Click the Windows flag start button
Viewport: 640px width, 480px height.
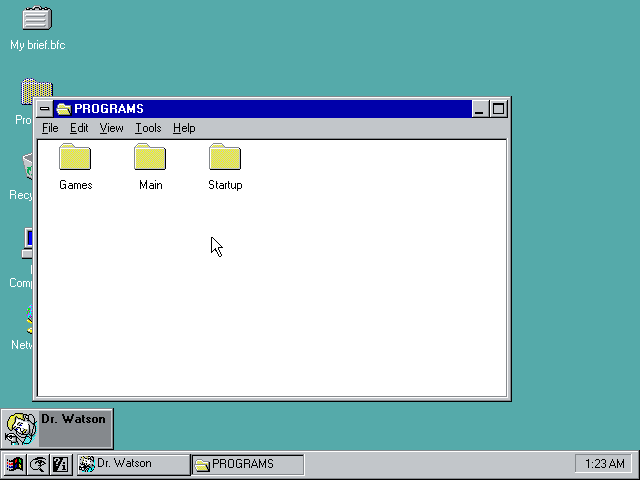coord(15,464)
